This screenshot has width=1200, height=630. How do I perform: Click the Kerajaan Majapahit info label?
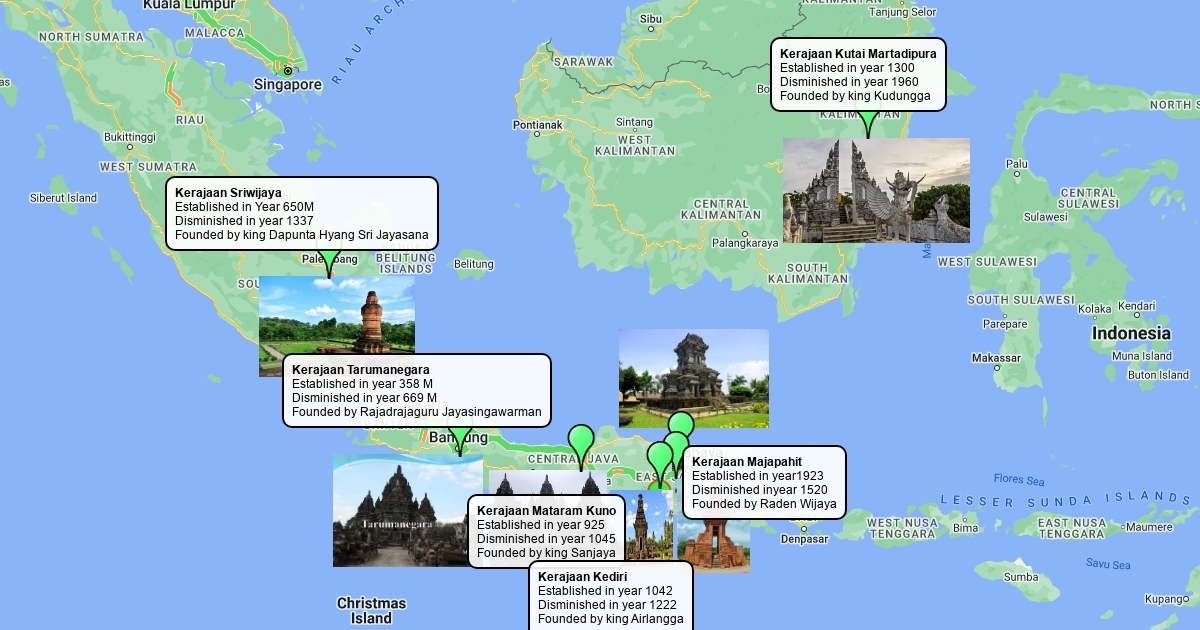tap(764, 483)
